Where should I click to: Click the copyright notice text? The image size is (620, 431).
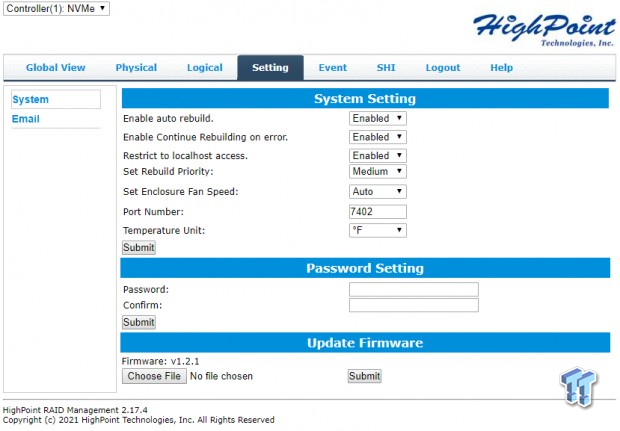tap(138, 420)
